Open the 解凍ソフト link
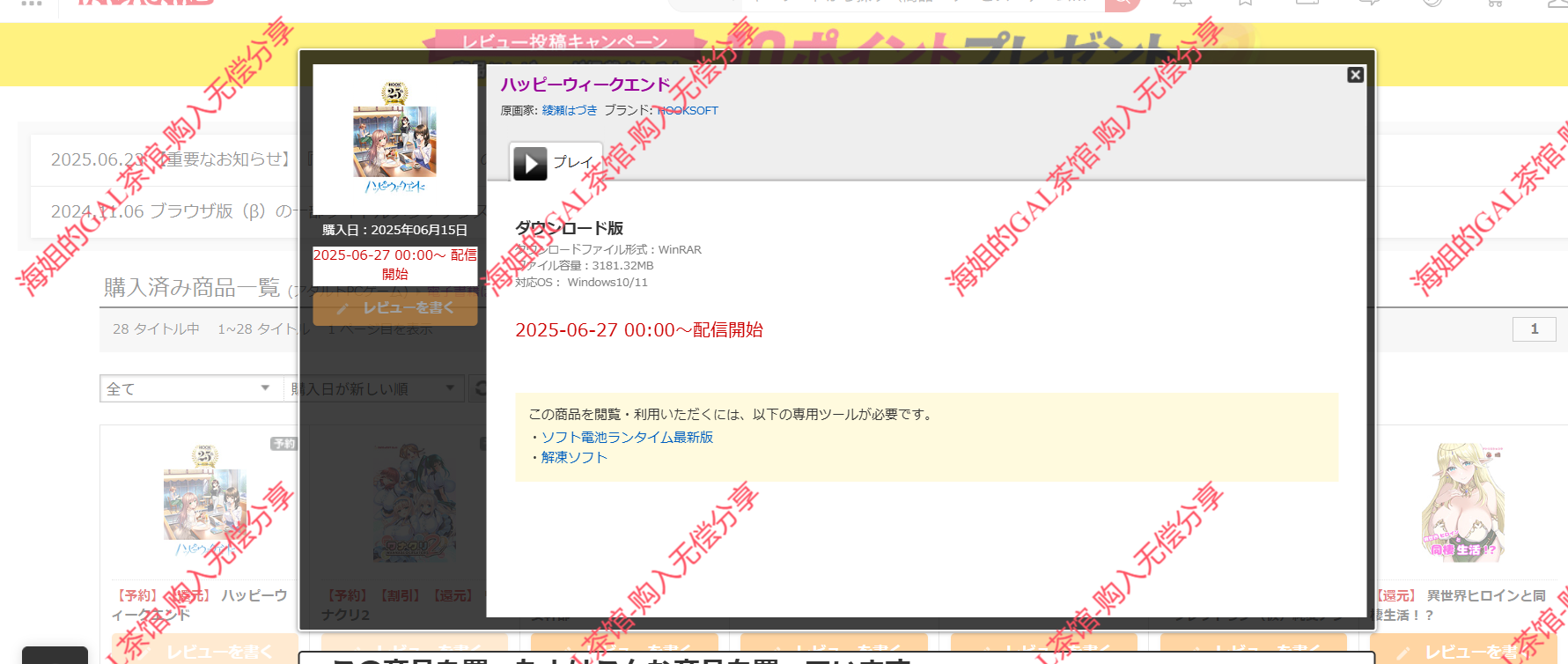Image resolution: width=1568 pixels, height=664 pixels. pos(574,457)
